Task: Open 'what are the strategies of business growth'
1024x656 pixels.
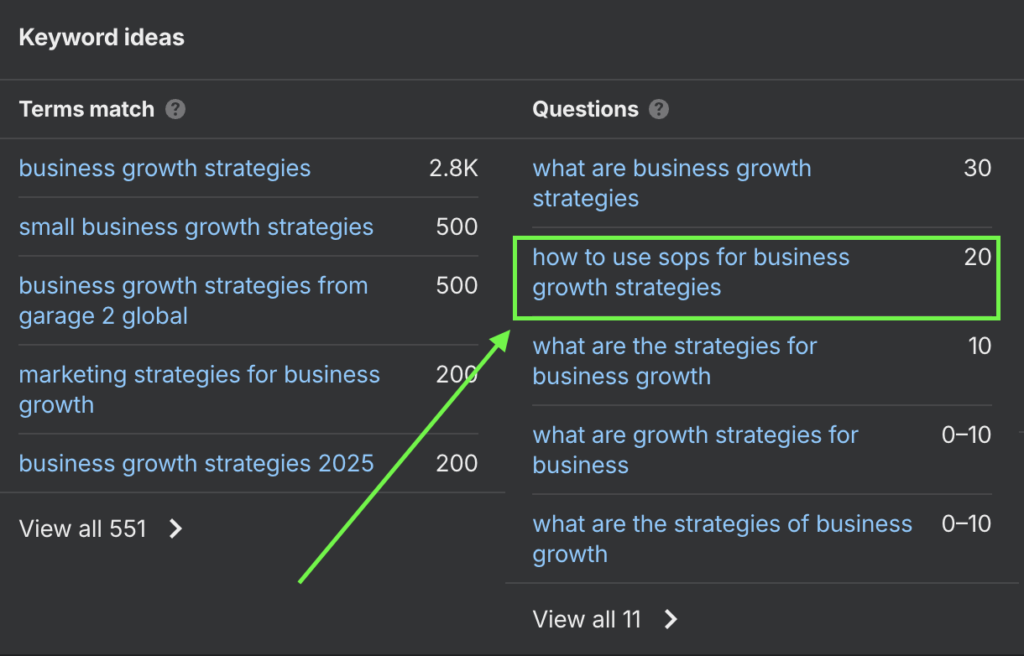Action: [x=722, y=538]
